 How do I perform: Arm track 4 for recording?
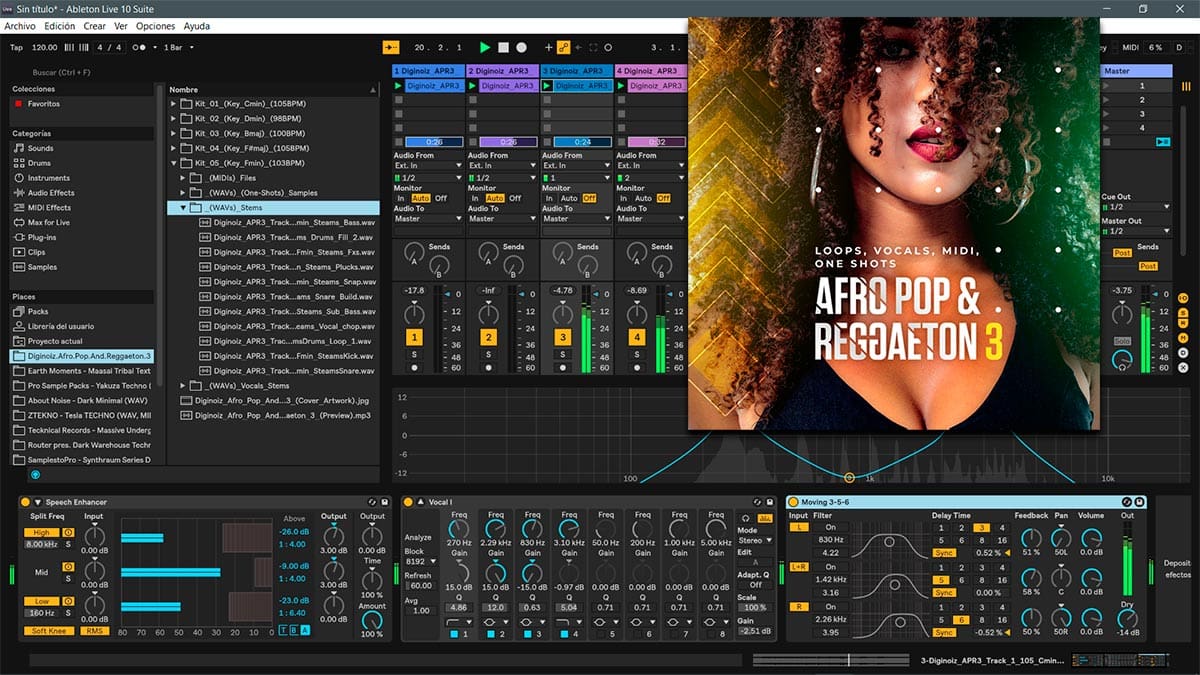point(636,368)
